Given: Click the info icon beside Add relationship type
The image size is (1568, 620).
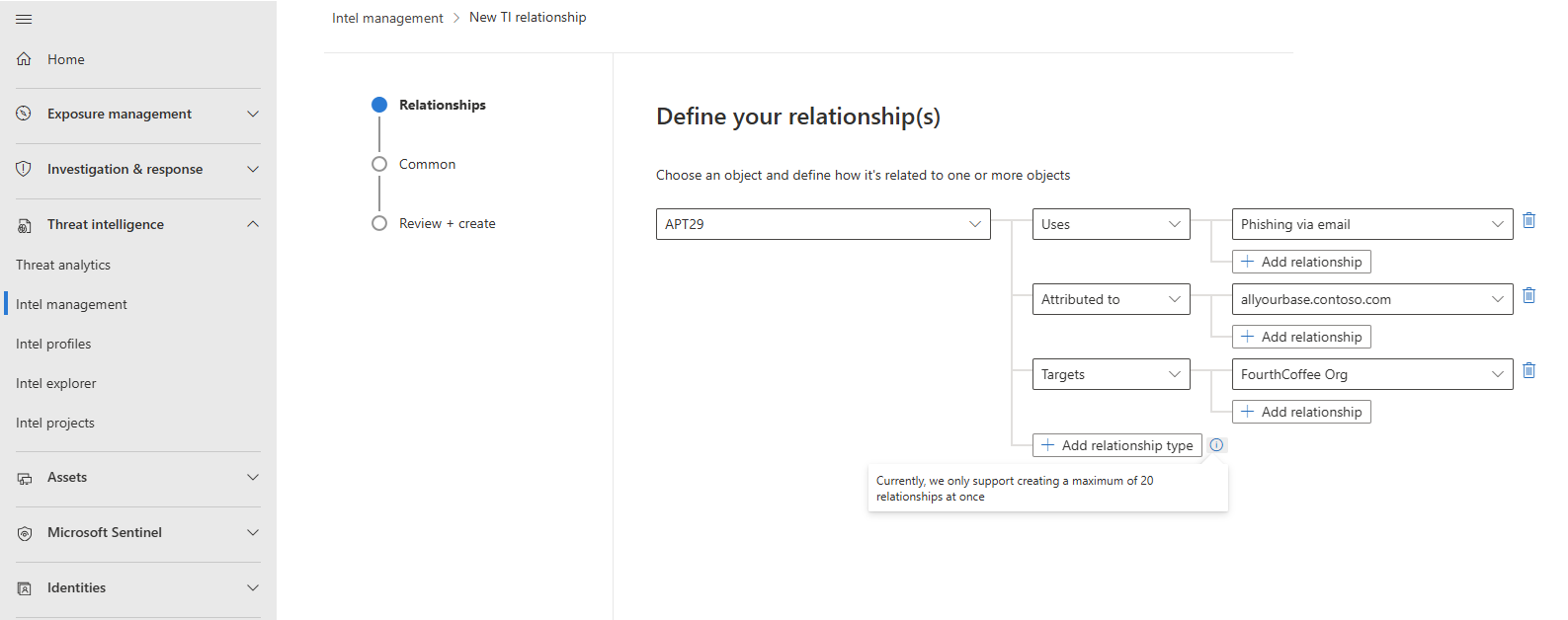Looking at the screenshot, I should [1216, 445].
